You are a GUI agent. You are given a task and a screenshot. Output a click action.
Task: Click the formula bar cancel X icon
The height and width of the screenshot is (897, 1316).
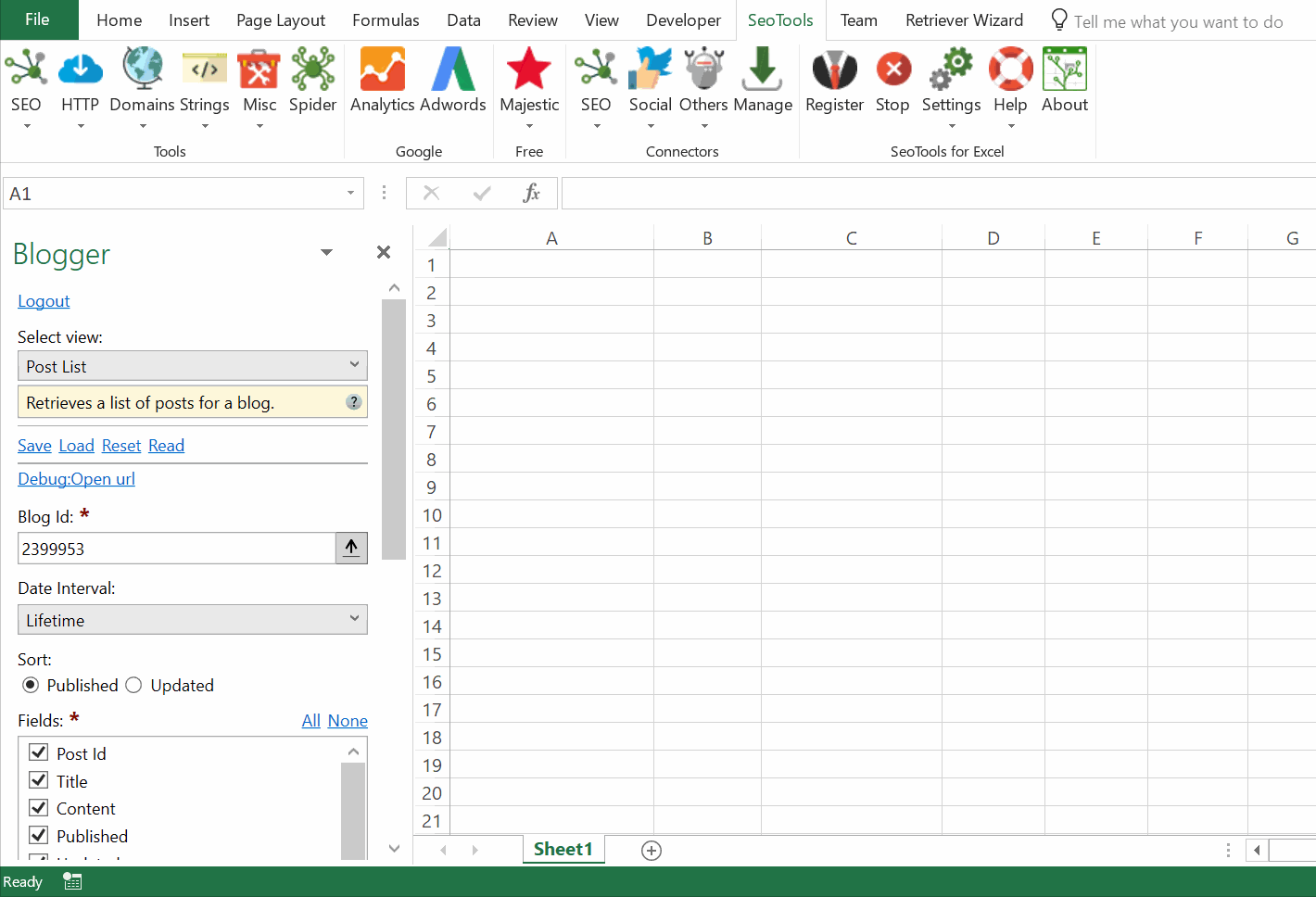[431, 193]
